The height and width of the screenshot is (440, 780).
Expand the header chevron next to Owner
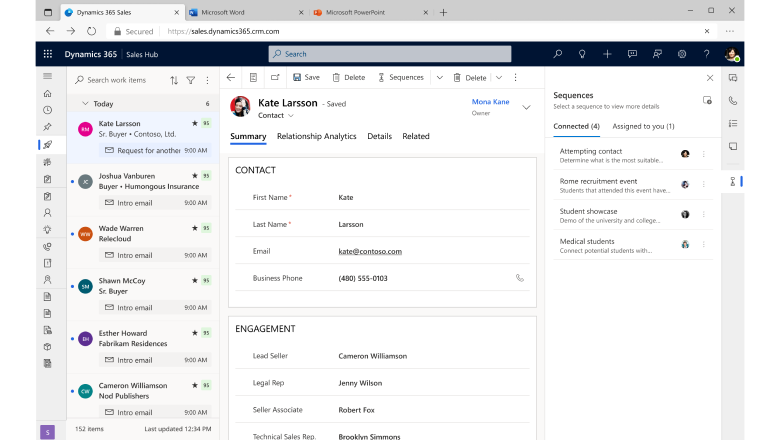pos(526,107)
